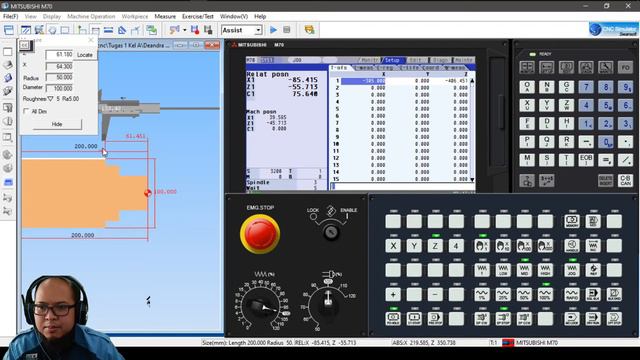Viewport: 640px width, 360px height.
Task: Click the green stacked-windows icon in toolbar
Action: click(x=151, y=30)
